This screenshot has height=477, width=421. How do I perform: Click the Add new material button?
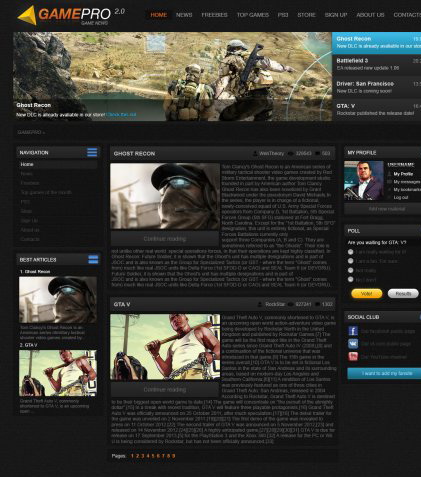click(x=383, y=209)
